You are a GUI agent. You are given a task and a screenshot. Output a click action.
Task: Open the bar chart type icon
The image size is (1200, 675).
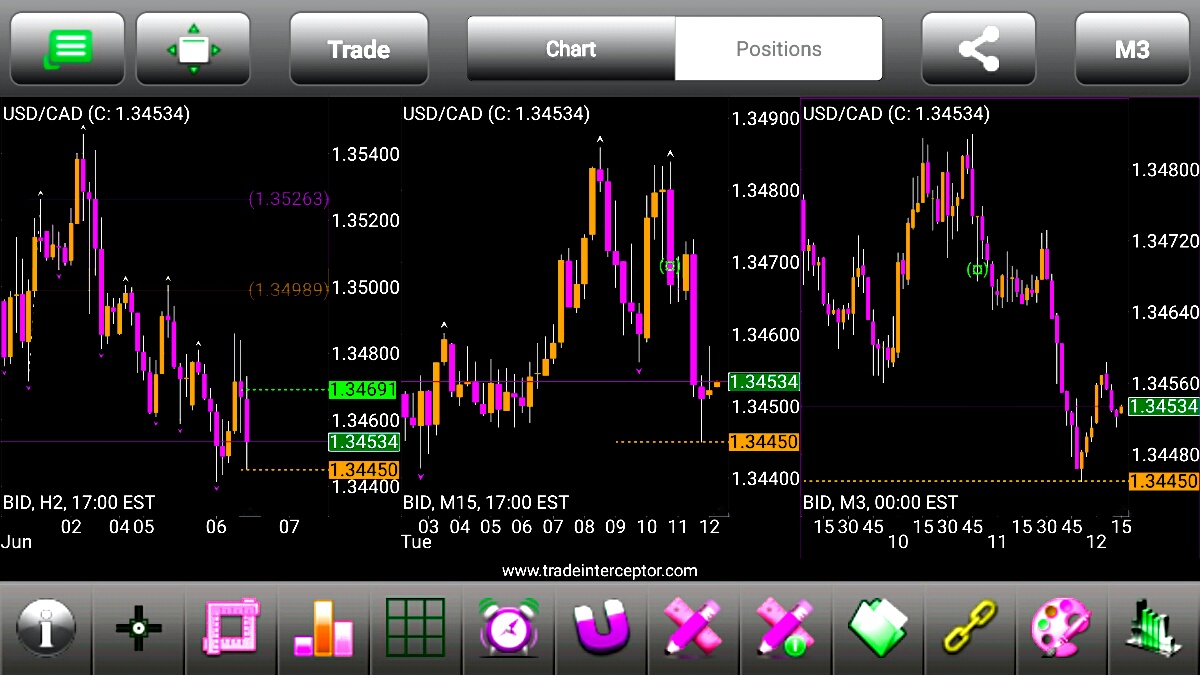323,629
